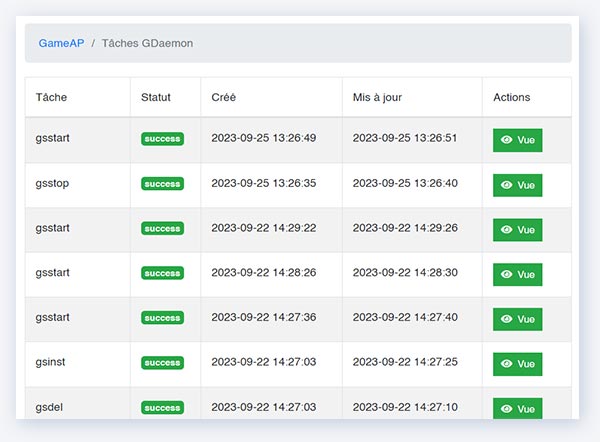View the gsstart task created 13:26:49

click(x=517, y=140)
